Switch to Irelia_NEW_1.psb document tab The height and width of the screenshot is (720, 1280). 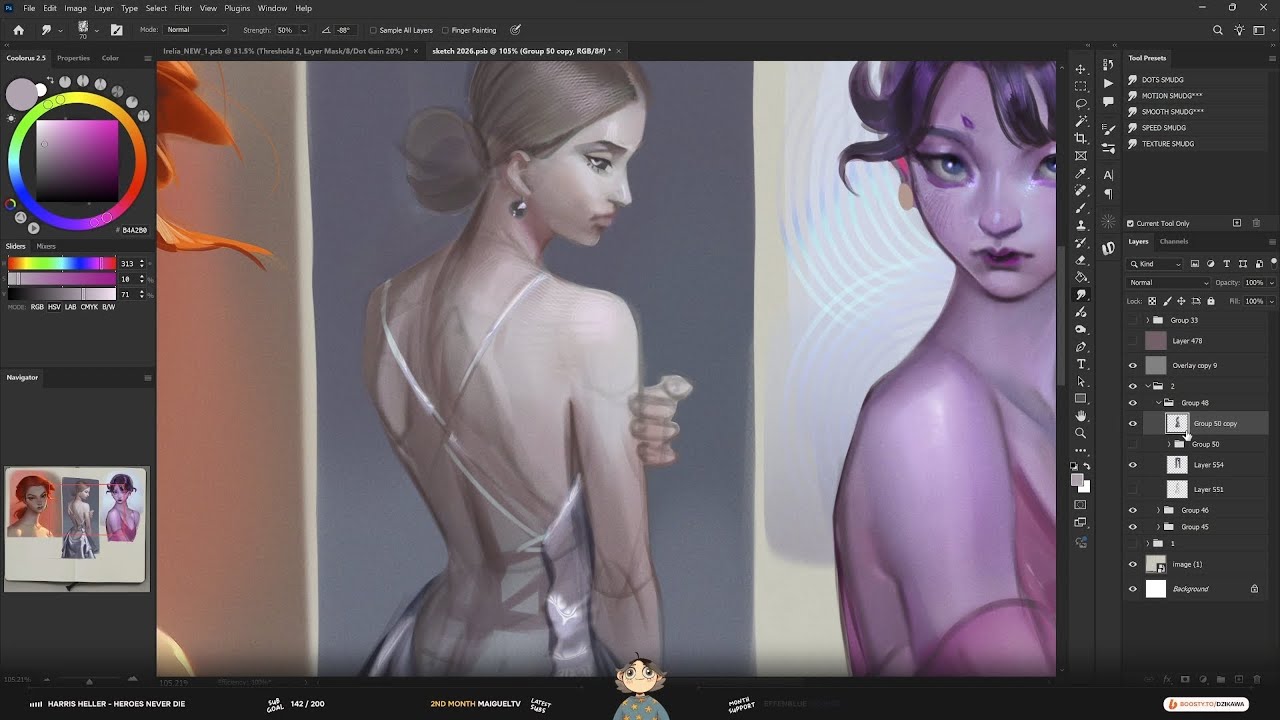click(x=285, y=50)
